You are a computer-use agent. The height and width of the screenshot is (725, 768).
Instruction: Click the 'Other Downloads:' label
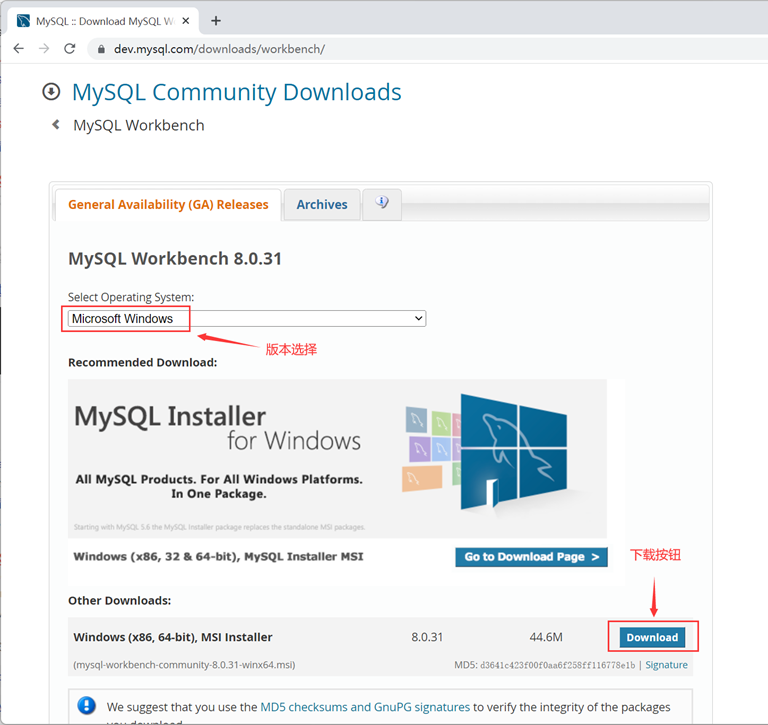click(120, 601)
